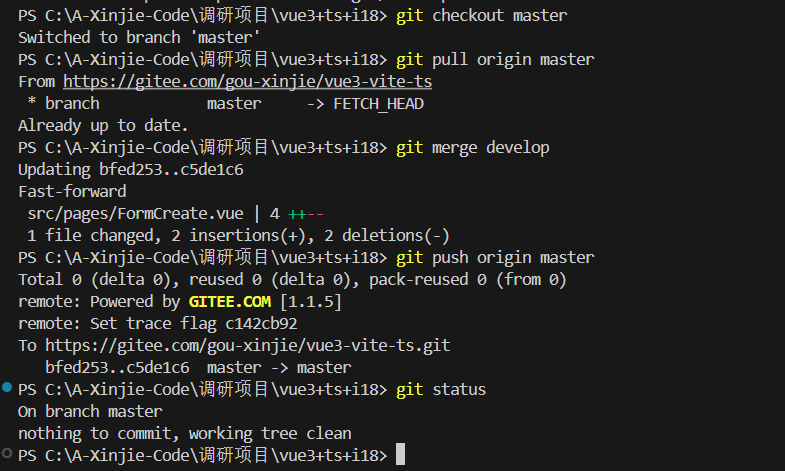Focus the terminal cursor at the final prompt

point(400,455)
